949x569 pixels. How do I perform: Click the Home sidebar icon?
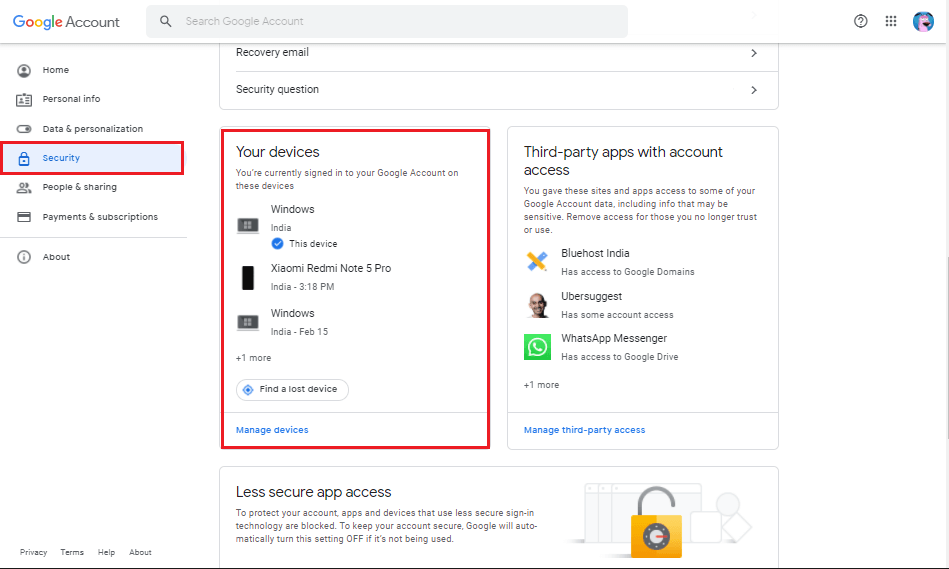[24, 71]
